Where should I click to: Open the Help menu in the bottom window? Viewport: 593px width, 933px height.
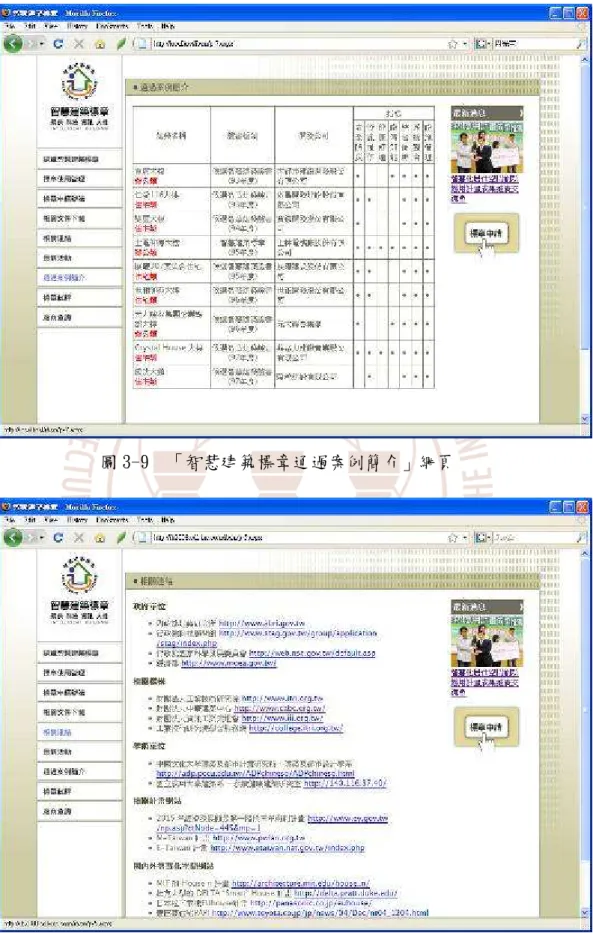click(x=167, y=520)
